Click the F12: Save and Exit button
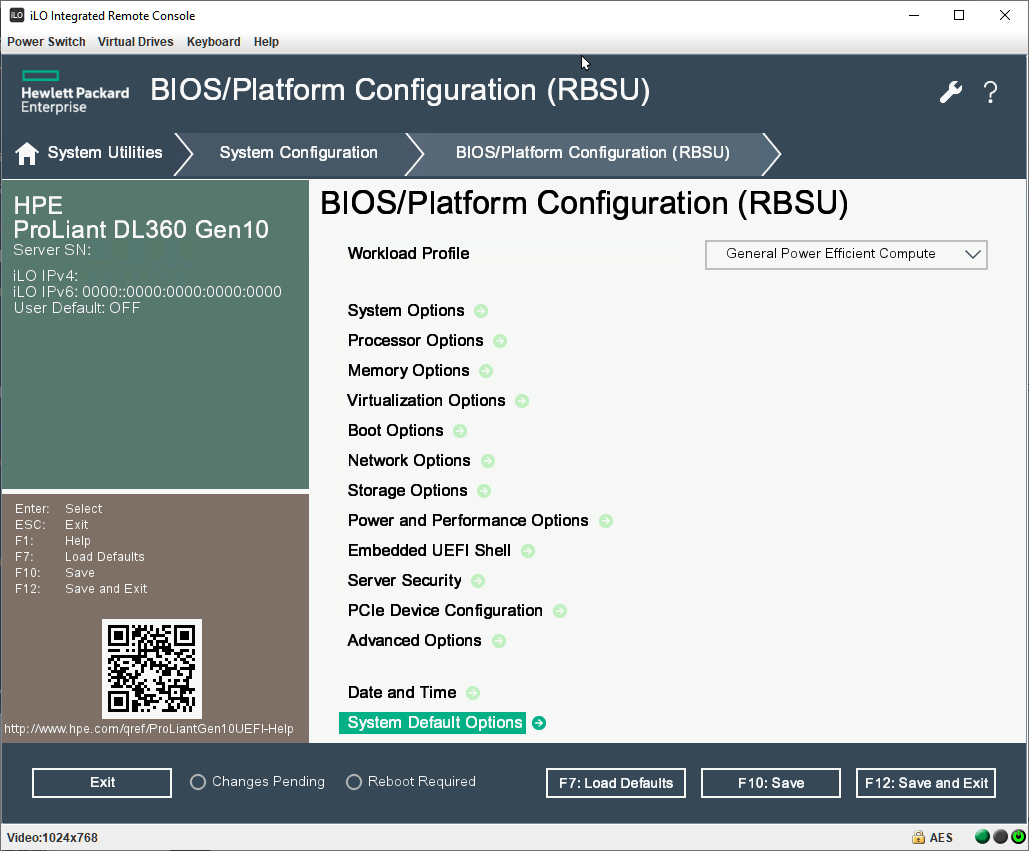This screenshot has height=851, width=1029. pos(926,783)
